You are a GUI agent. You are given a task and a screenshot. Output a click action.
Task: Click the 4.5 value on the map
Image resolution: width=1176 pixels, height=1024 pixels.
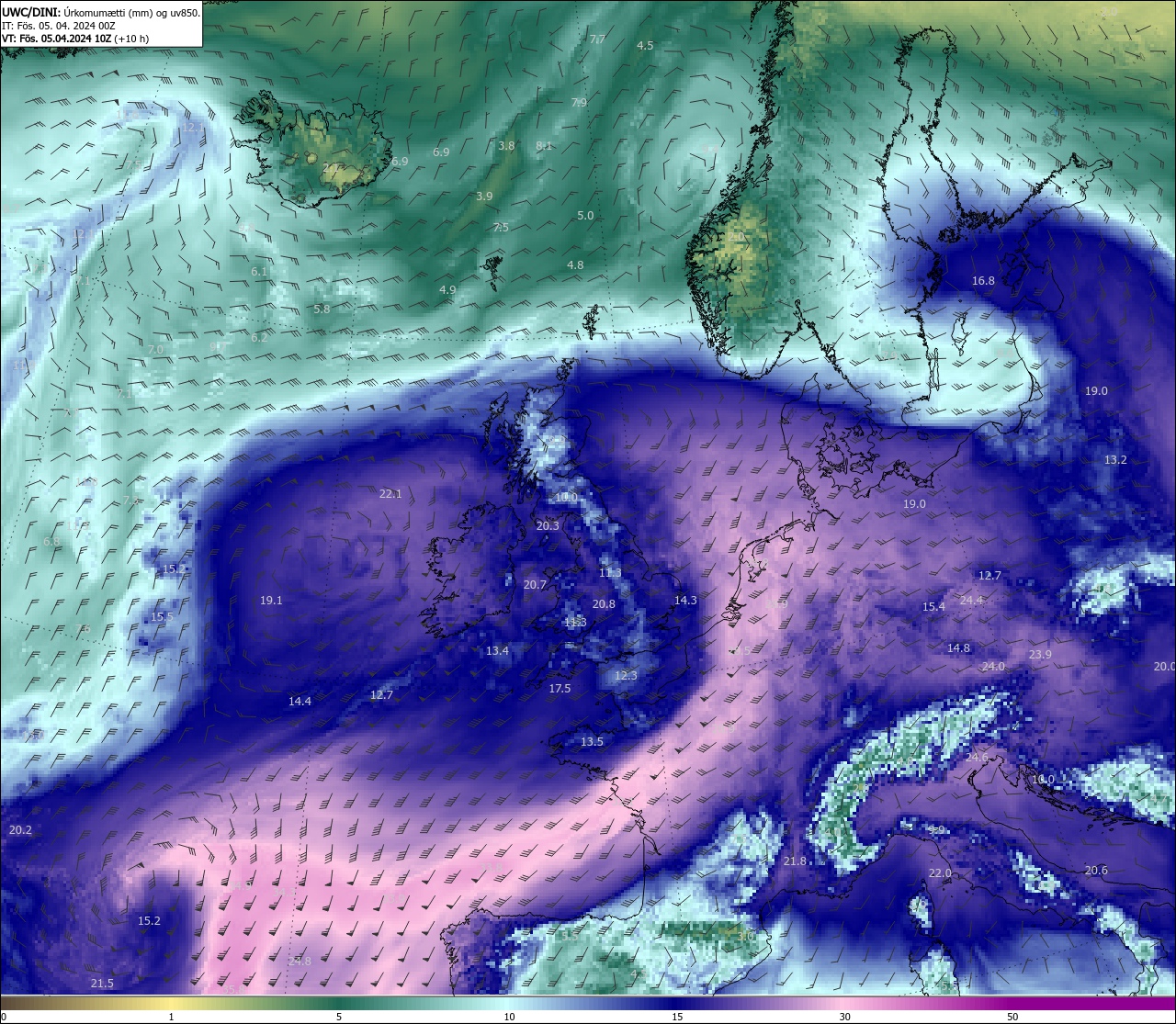(x=645, y=46)
